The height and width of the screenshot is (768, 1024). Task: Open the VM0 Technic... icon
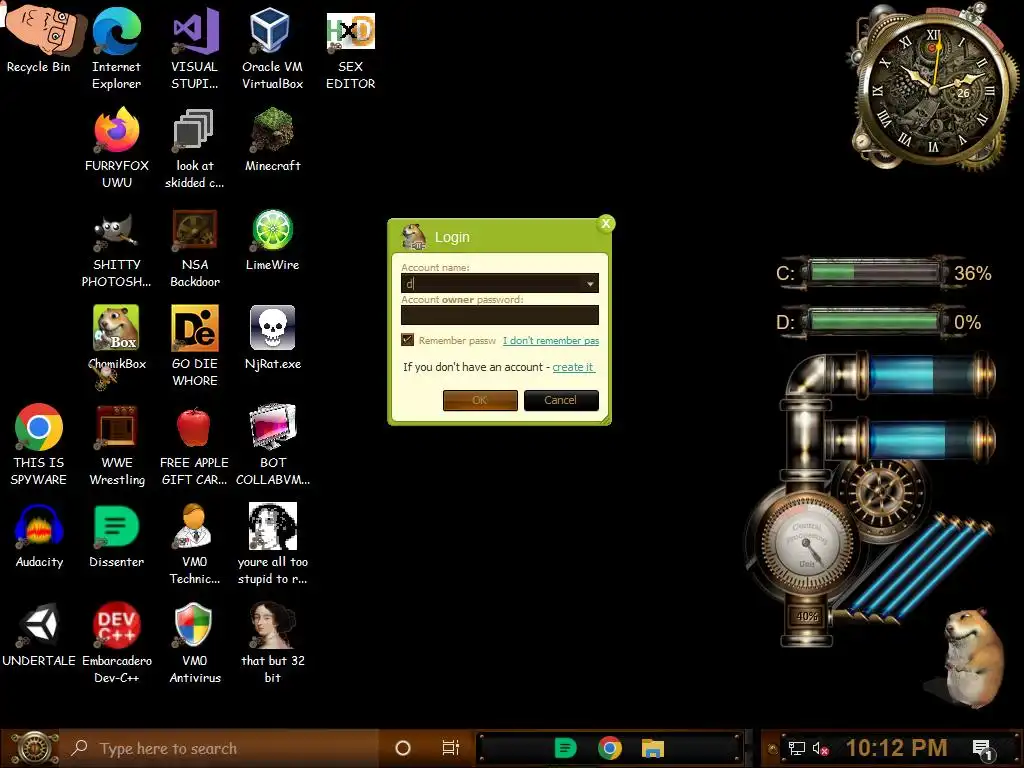pyautogui.click(x=194, y=526)
